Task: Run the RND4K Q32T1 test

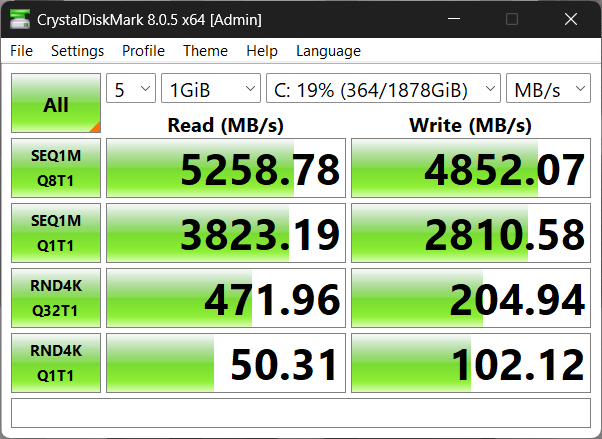Action: point(56,298)
